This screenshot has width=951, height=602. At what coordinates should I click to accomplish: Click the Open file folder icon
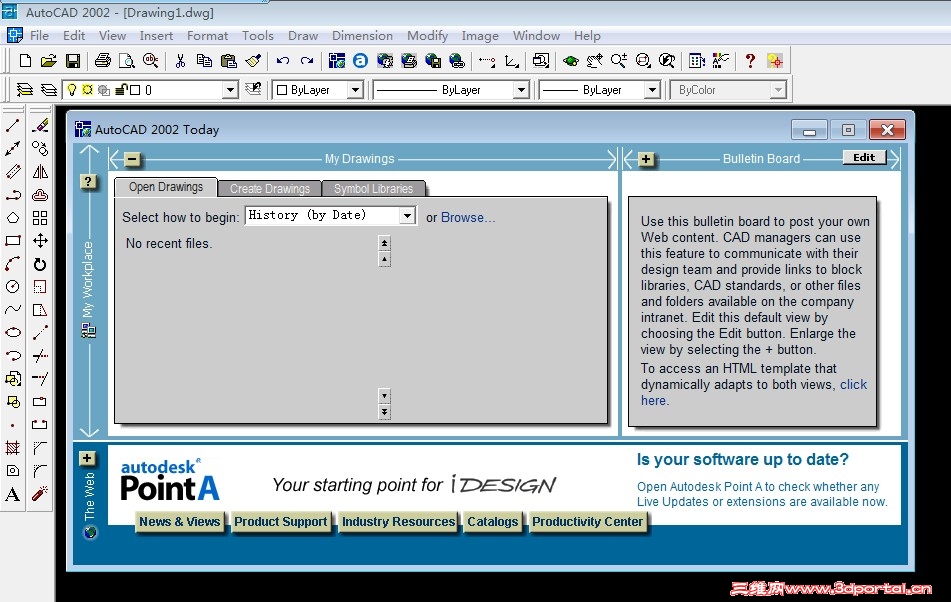(x=49, y=61)
